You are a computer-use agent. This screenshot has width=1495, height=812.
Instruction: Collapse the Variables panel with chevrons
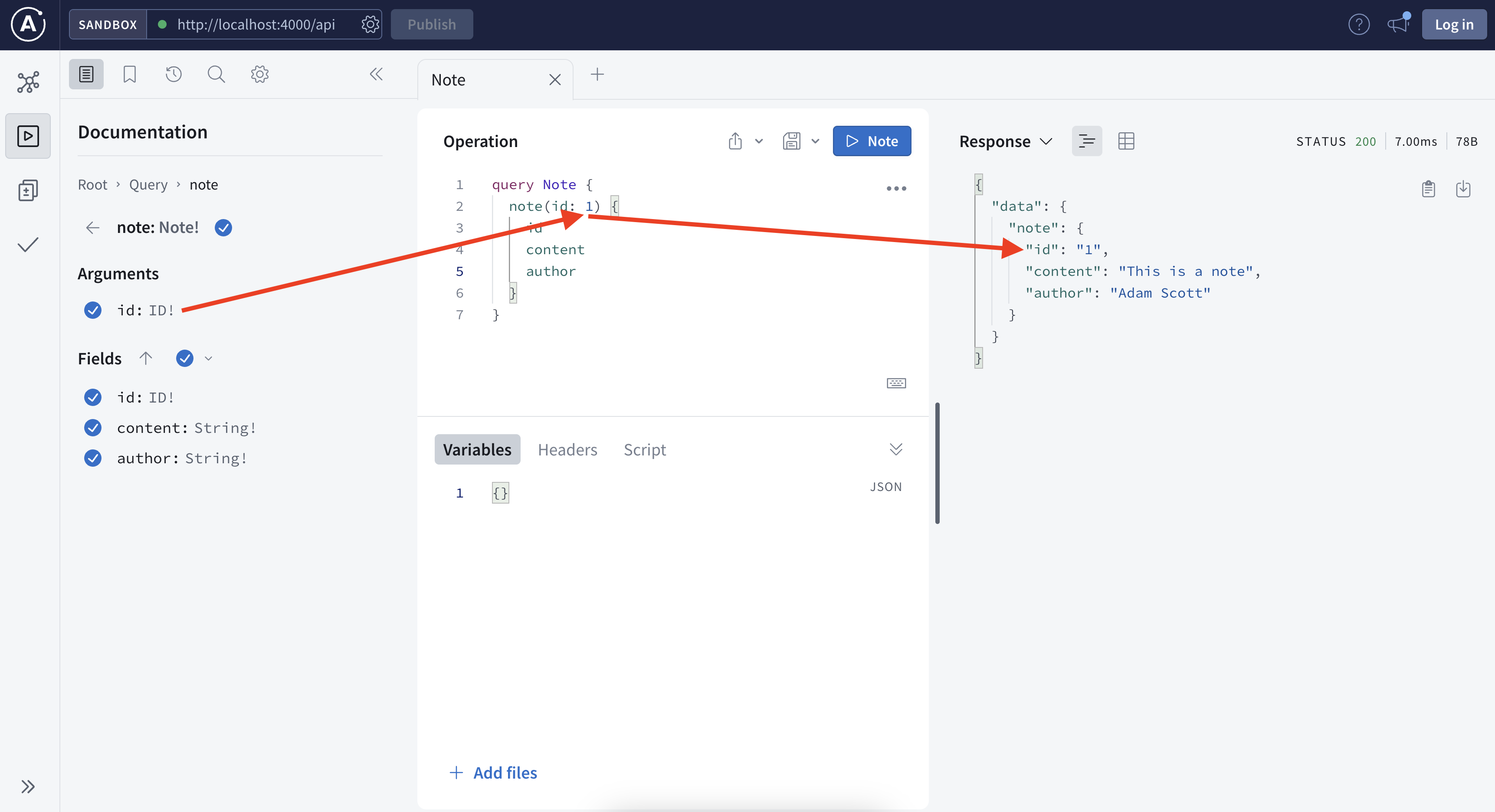[895, 449]
